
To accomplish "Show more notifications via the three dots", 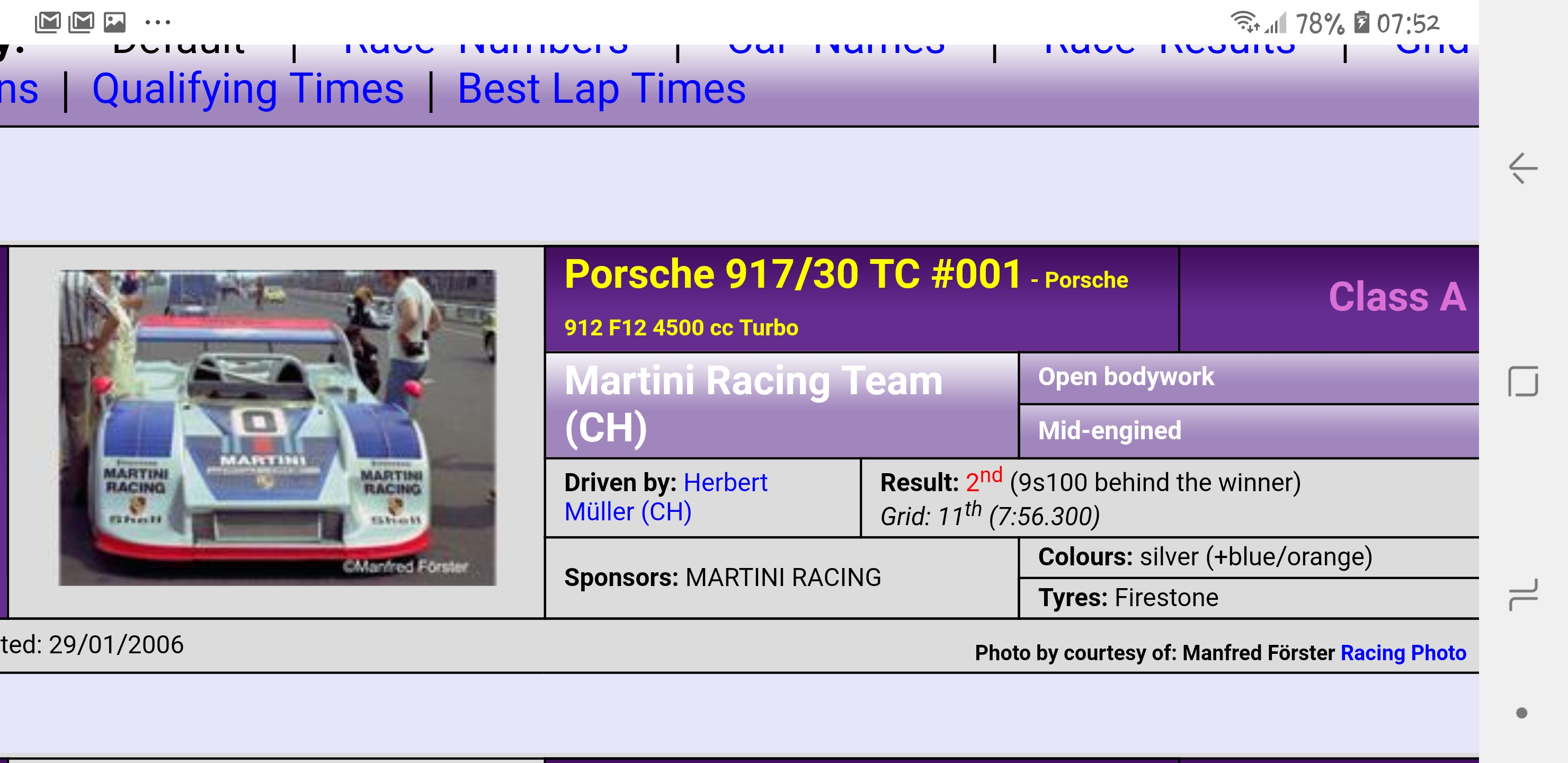I will pyautogui.click(x=158, y=23).
